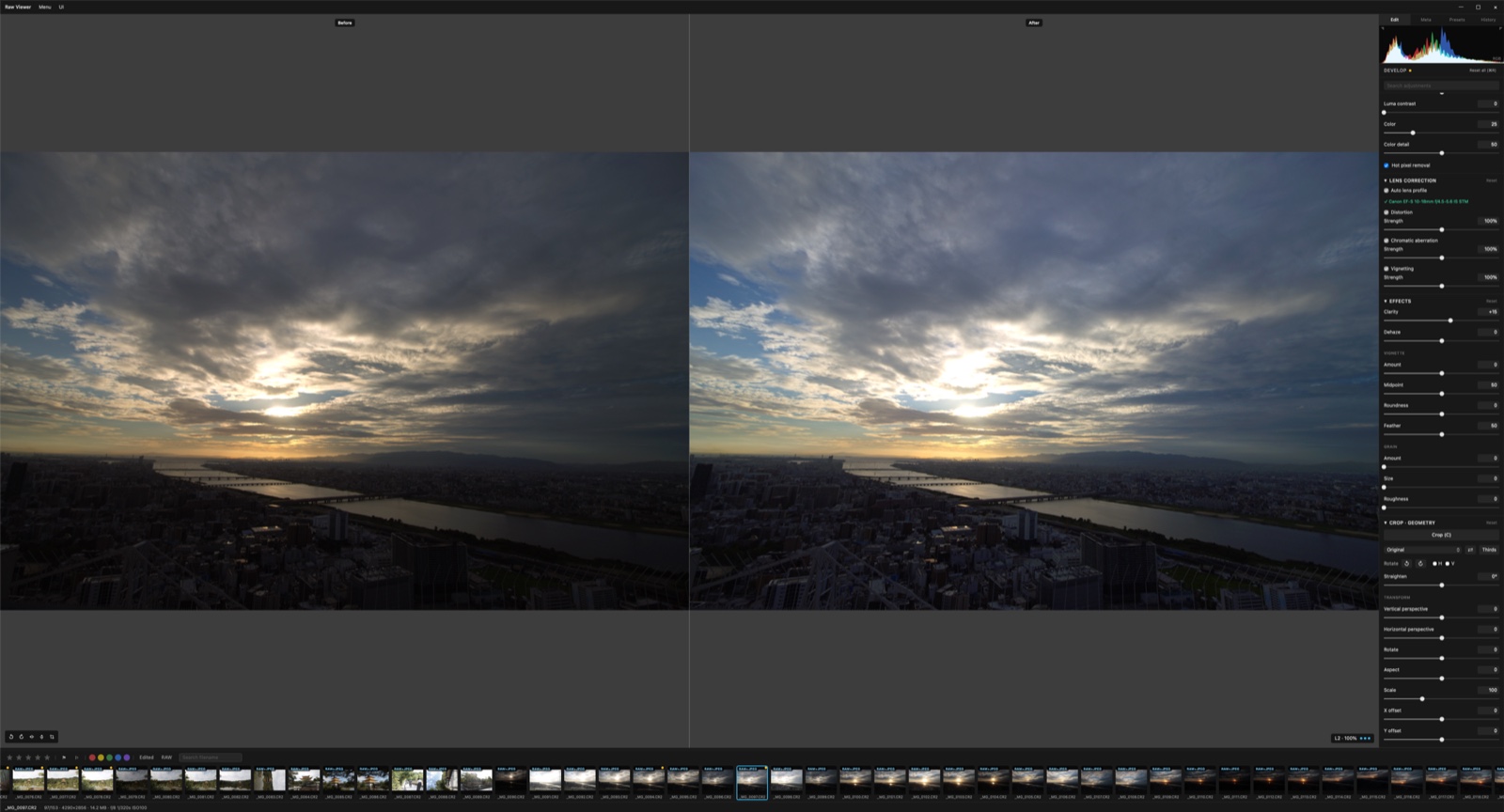This screenshot has width=1504, height=812.
Task: Rotate left icon in Crop Geometry panel
Action: [1406, 564]
